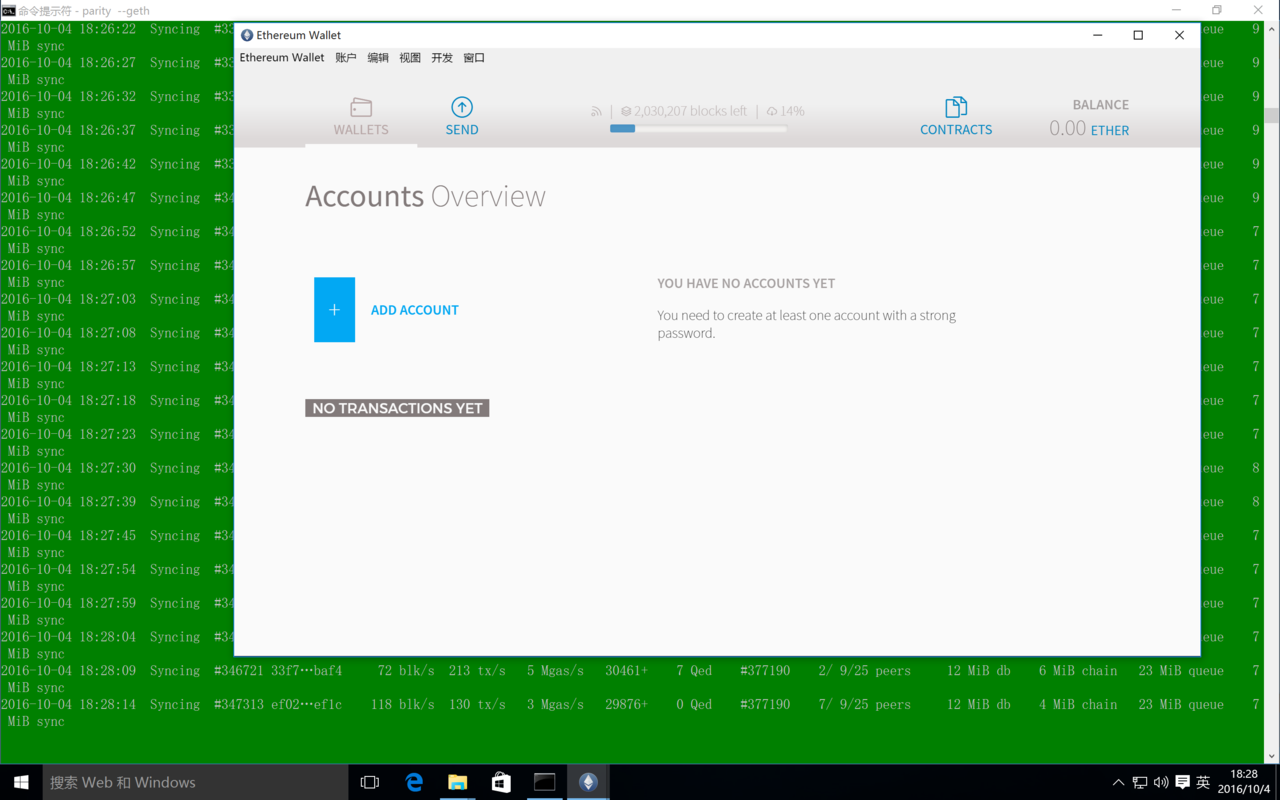Click the 'Accounts Overview' heading
The image size is (1280, 800).
[x=425, y=196]
